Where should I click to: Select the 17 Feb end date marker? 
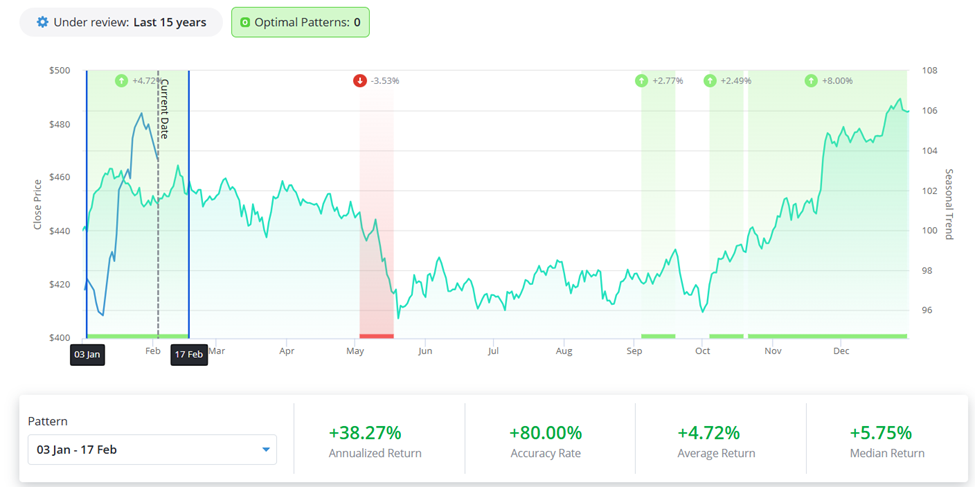pyautogui.click(x=189, y=355)
